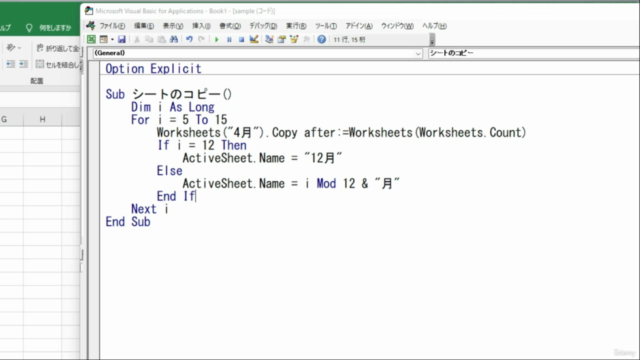The width and height of the screenshot is (640, 360).
Task: Open the ツール(T) menu
Action: click(326, 26)
